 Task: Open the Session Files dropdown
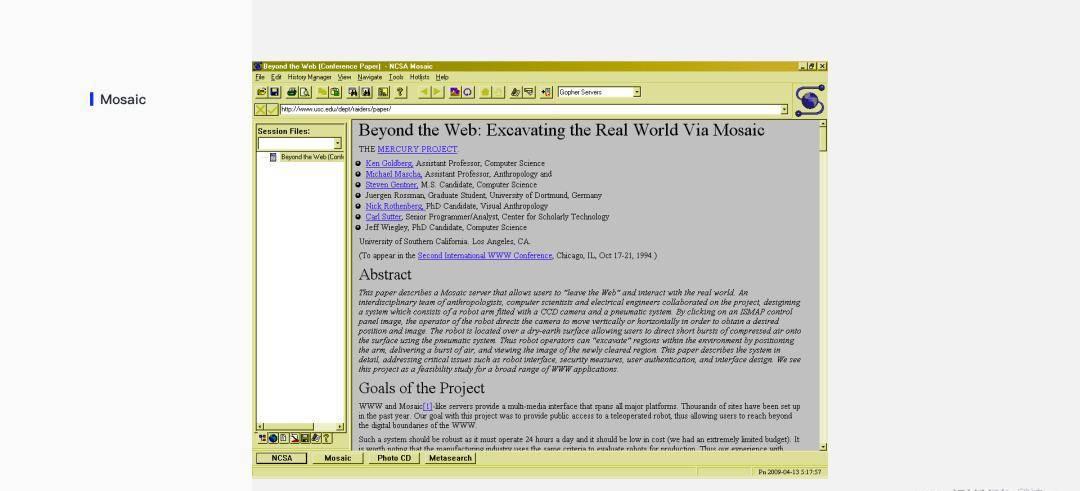click(338, 143)
